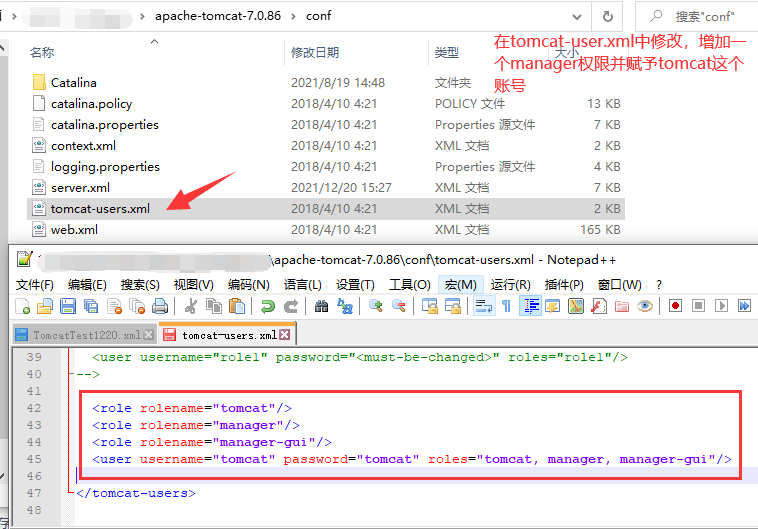Open the 编码(N) menu
758x529 pixels.
(248, 285)
